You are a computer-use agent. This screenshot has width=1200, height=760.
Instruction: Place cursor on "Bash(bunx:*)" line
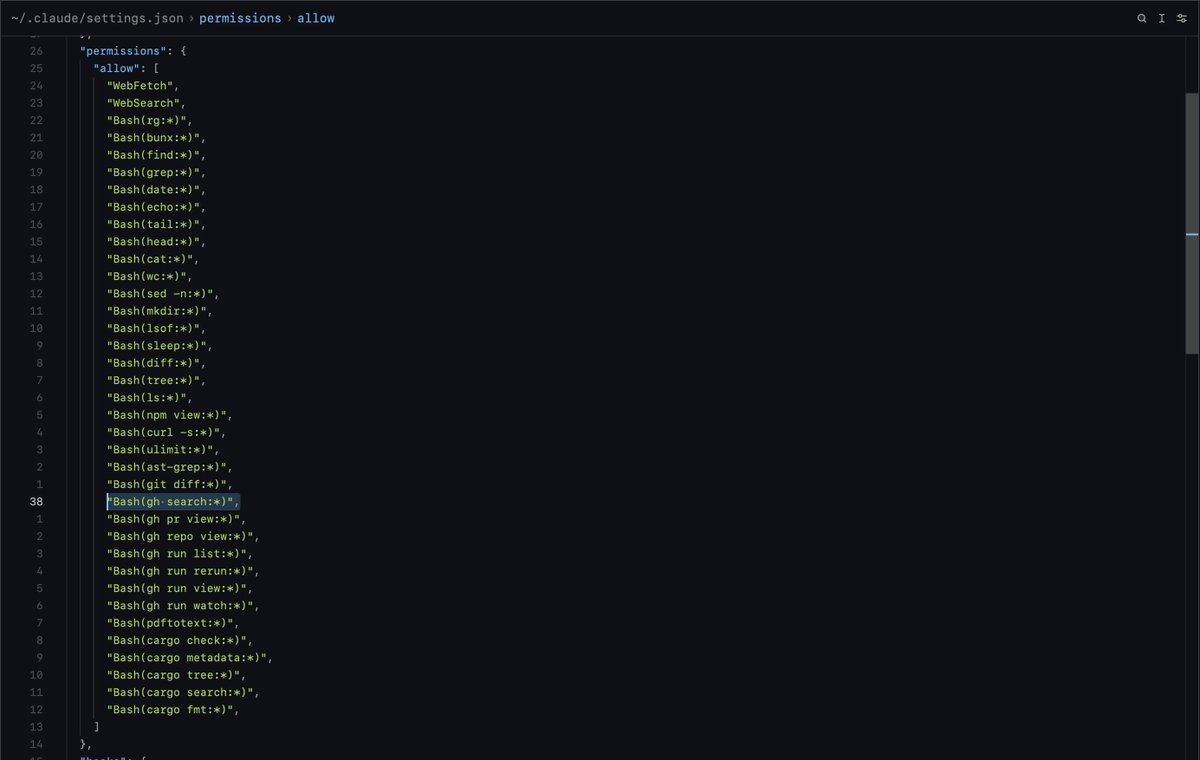click(156, 138)
